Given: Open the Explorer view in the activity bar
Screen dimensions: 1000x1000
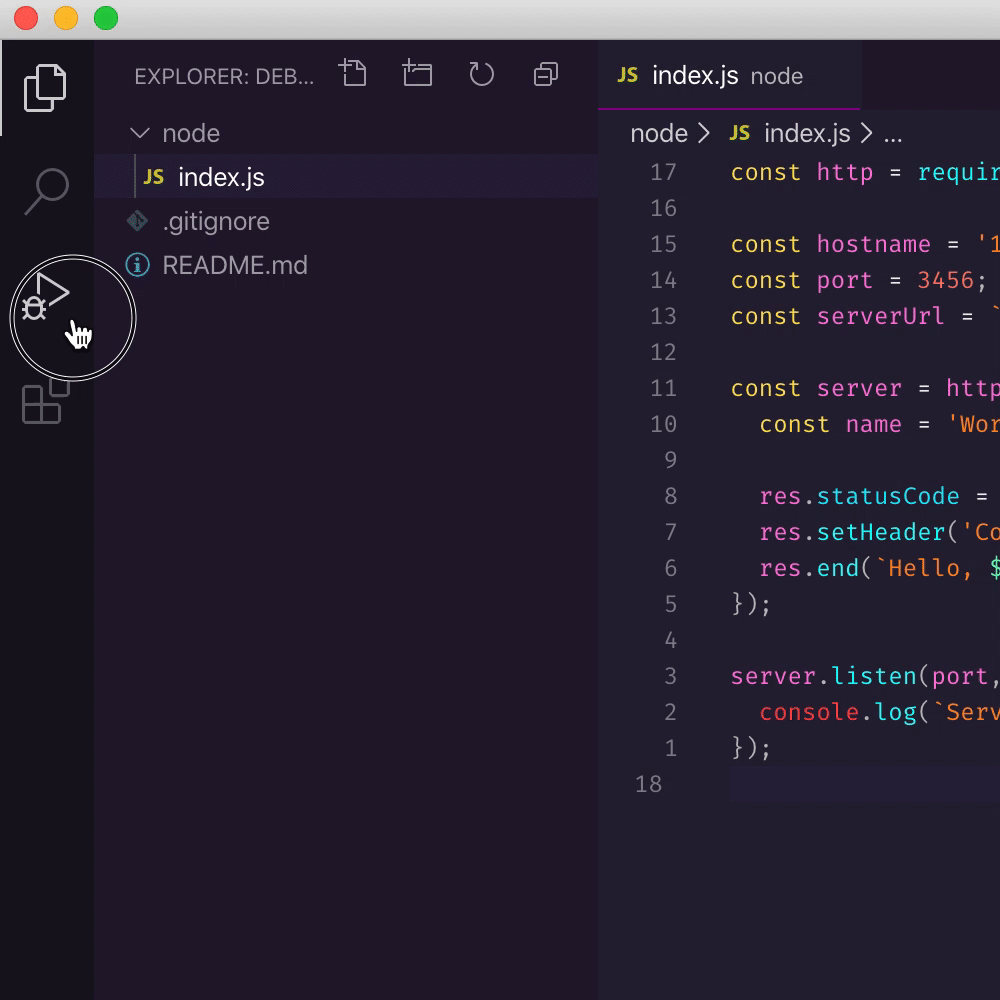Looking at the screenshot, I should coord(46,88).
